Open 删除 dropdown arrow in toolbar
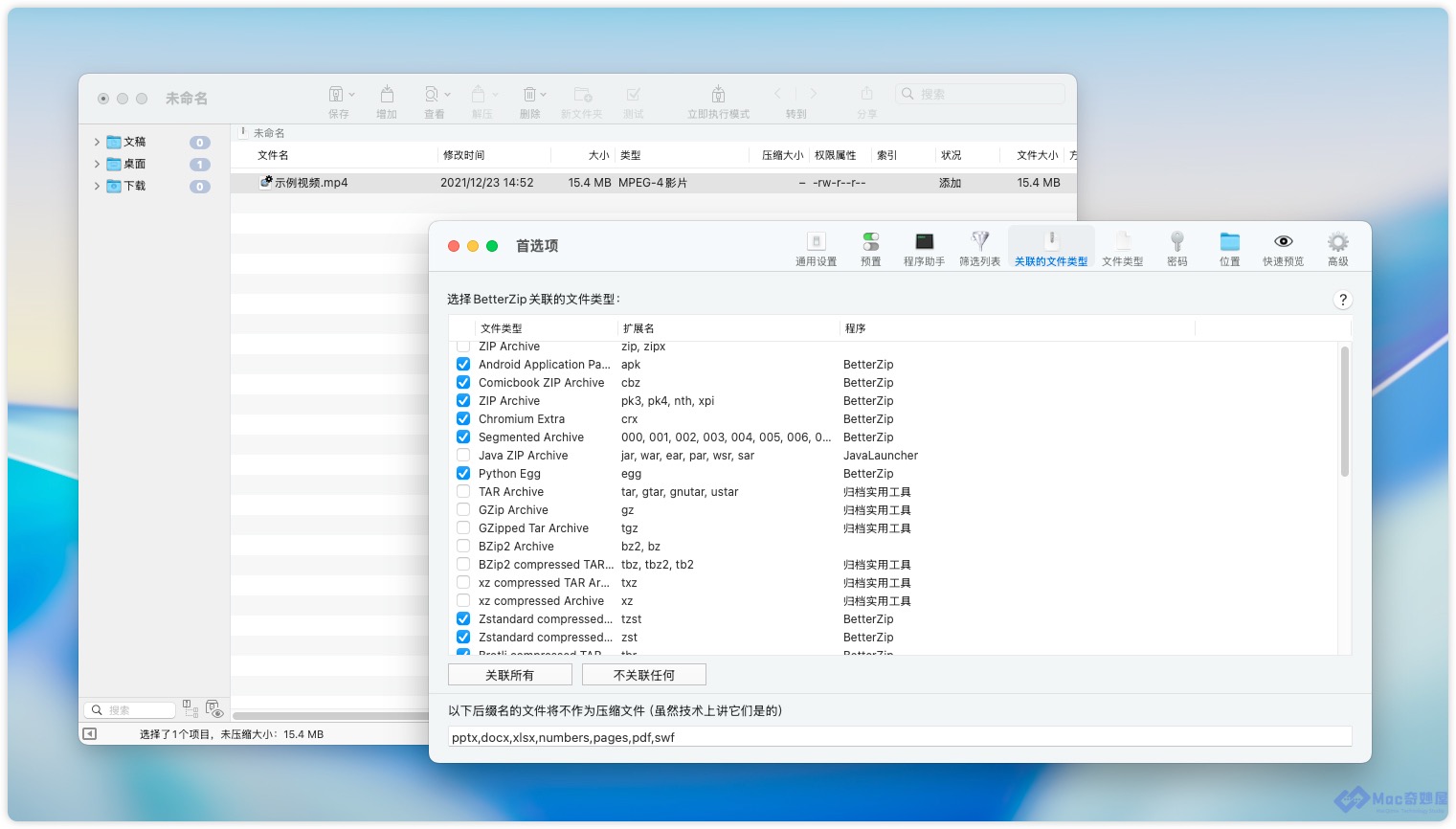The image size is (1456, 829). pos(544,95)
